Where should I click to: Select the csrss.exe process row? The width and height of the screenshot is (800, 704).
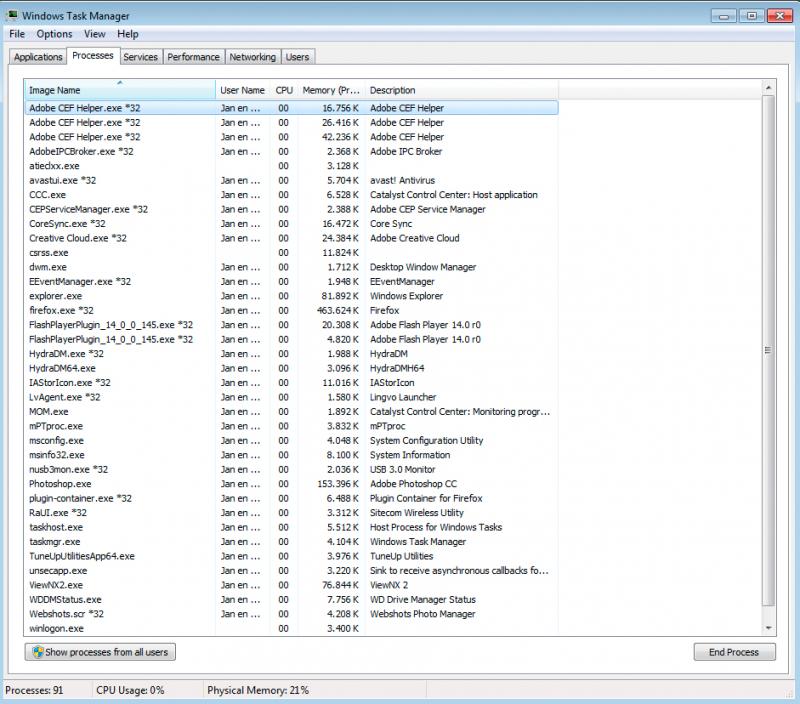coord(291,253)
